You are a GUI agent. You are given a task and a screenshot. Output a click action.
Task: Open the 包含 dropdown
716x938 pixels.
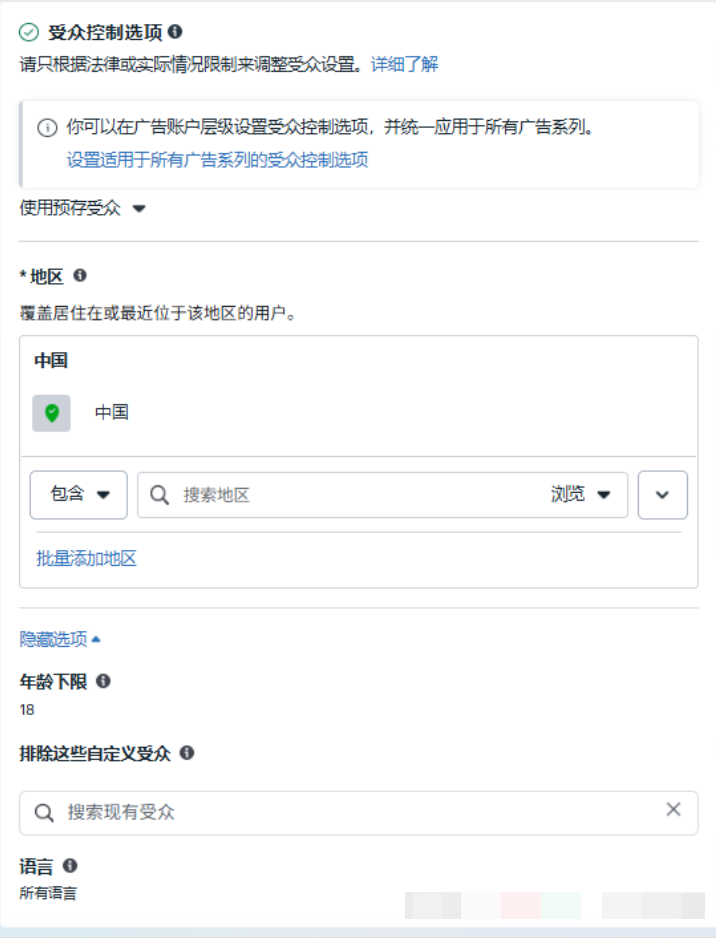pos(79,495)
